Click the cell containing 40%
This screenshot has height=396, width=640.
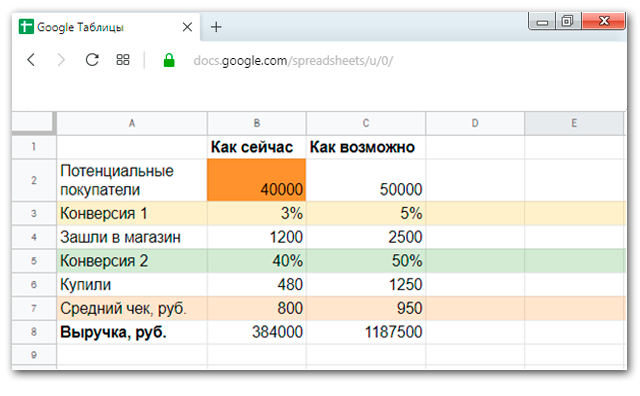[x=257, y=260]
